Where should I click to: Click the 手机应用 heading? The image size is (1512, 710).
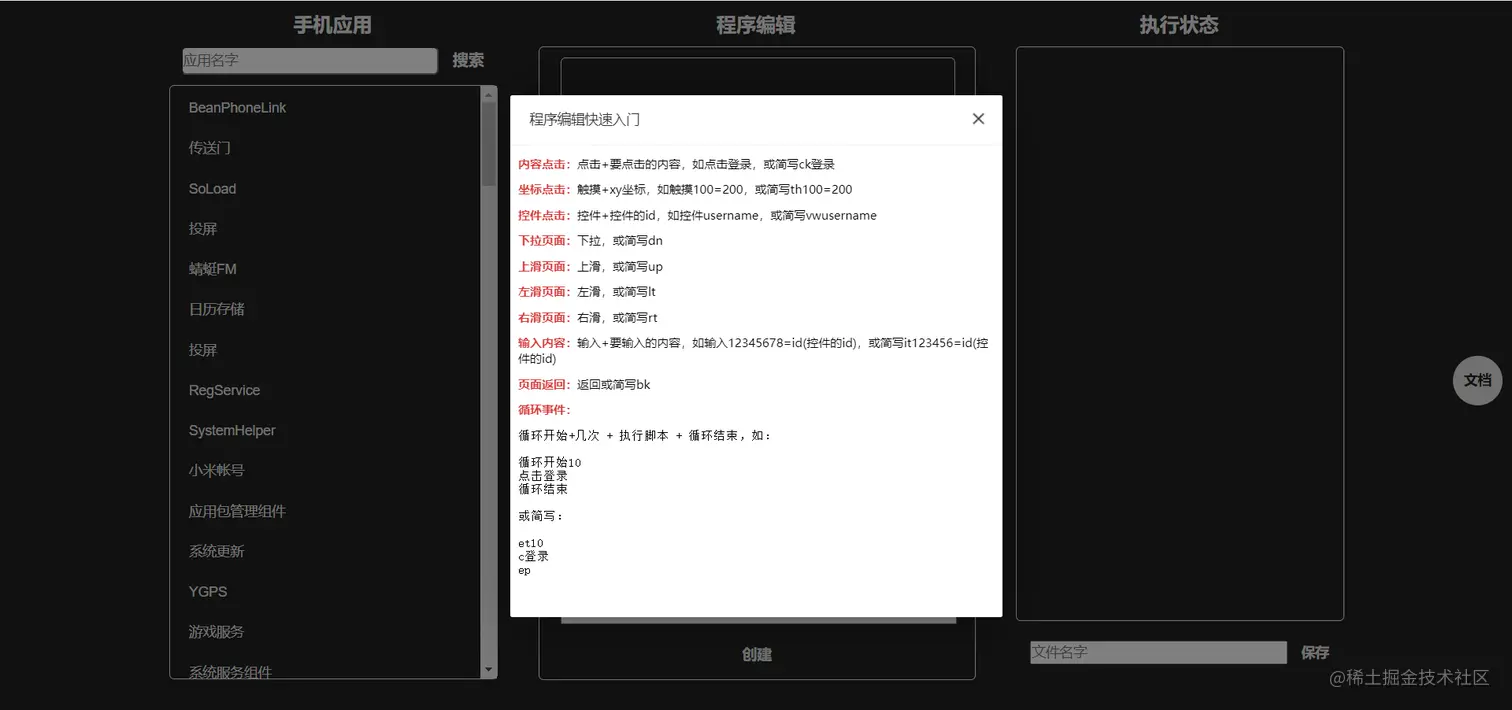(332, 25)
